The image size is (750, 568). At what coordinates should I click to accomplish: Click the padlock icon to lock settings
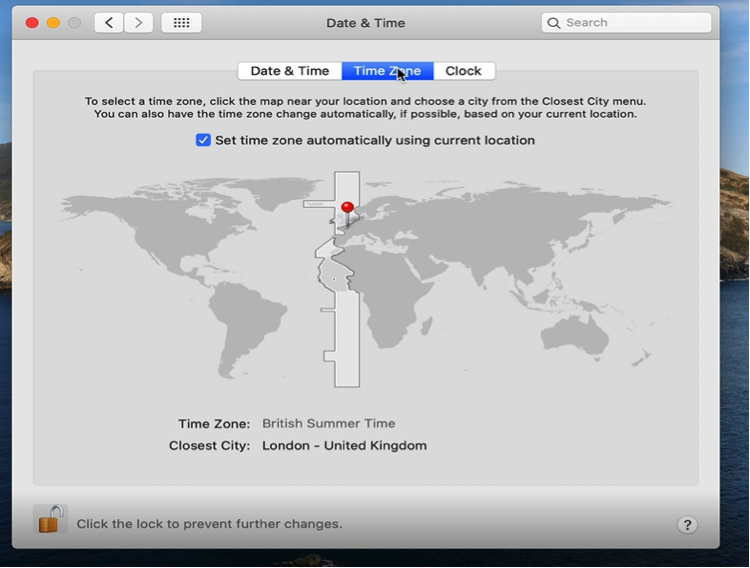(x=49, y=519)
